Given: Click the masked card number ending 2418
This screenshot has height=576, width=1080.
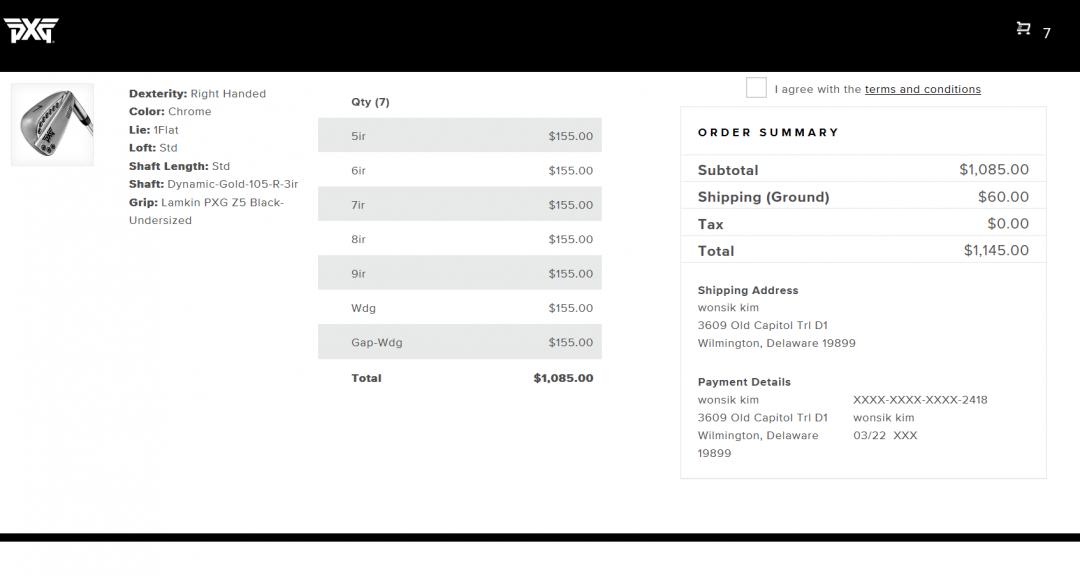Looking at the screenshot, I should [920, 400].
